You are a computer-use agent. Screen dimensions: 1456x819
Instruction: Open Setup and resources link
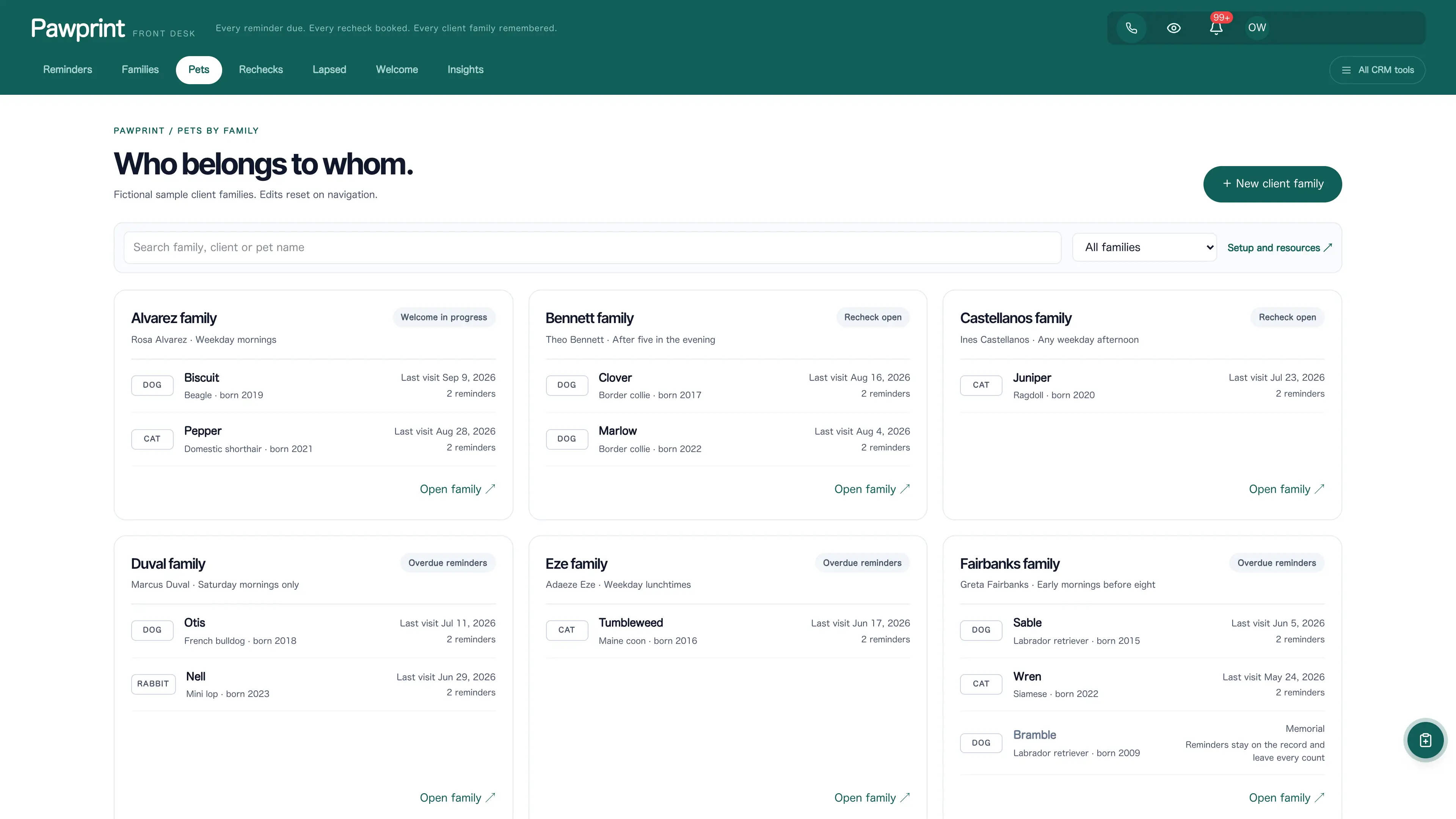coord(1280,248)
